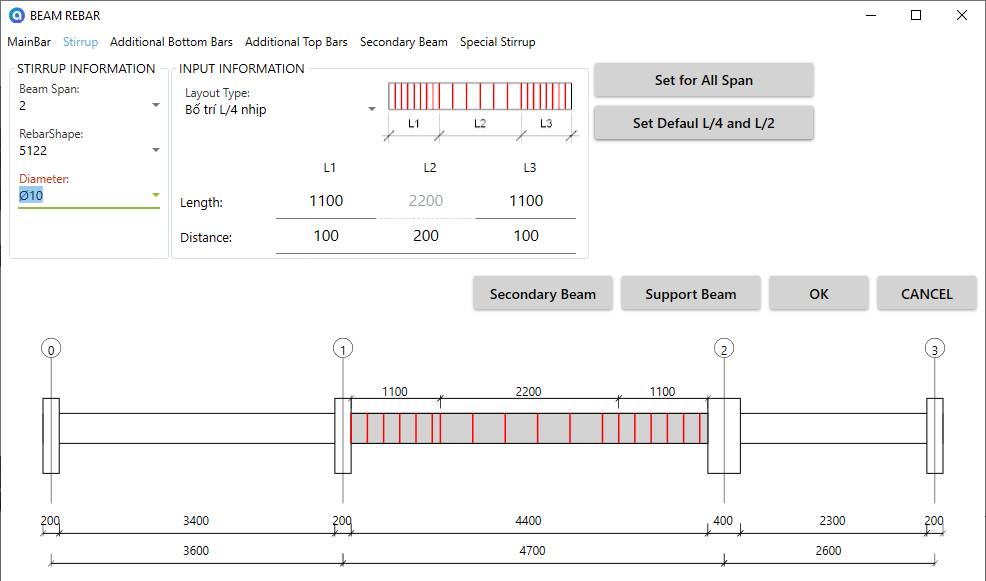The image size is (986, 581).
Task: Click Set Defaul L/4 and L/2
Action: (x=704, y=123)
